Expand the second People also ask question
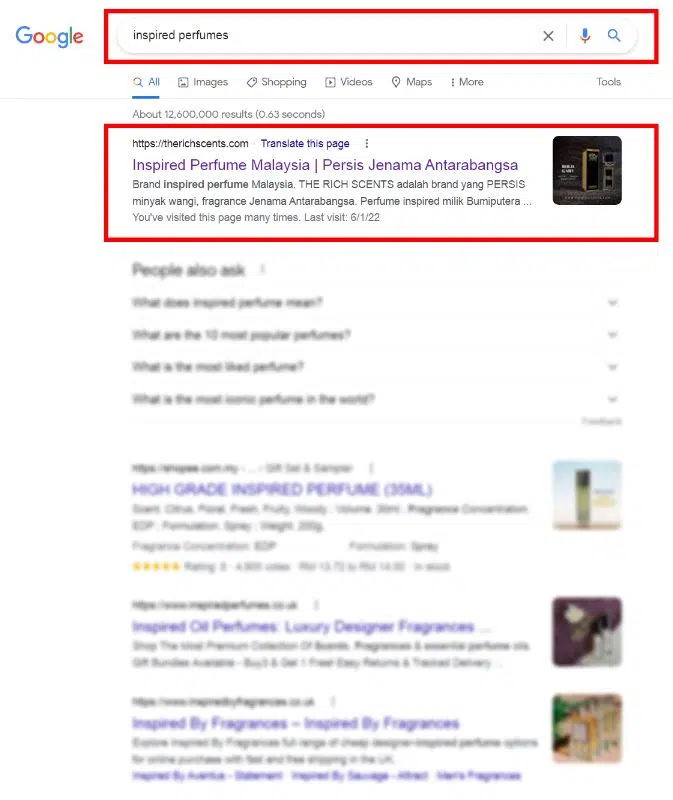Screen dimensions: 673x800 (x=377, y=335)
